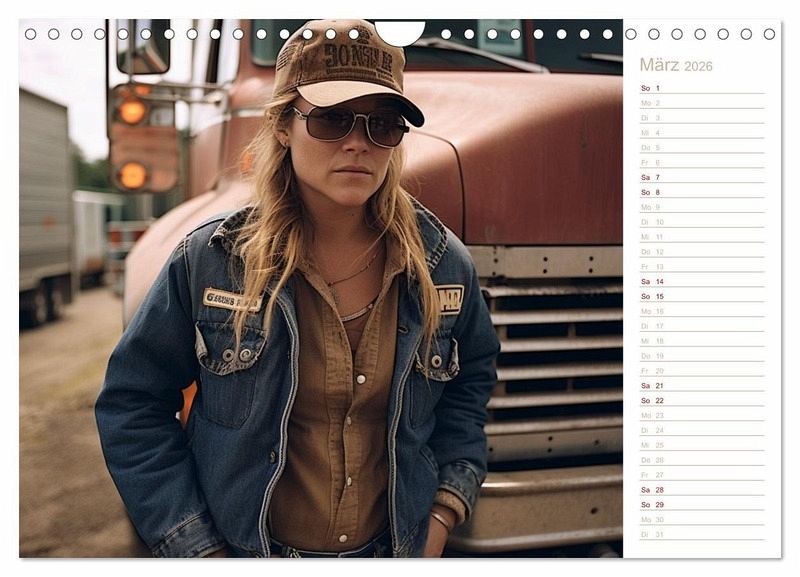Screen dimensions: 800x577
Task: Select the Sa 7 date row
Action: coord(701,177)
